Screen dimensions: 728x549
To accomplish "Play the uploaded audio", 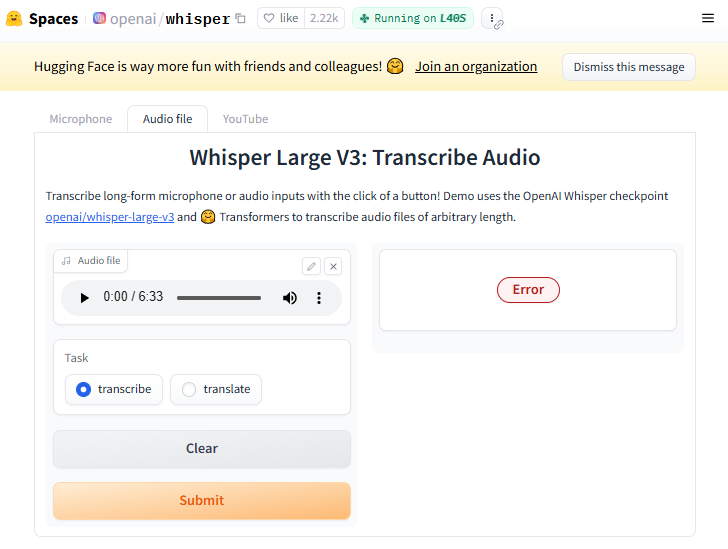I will coord(84,298).
